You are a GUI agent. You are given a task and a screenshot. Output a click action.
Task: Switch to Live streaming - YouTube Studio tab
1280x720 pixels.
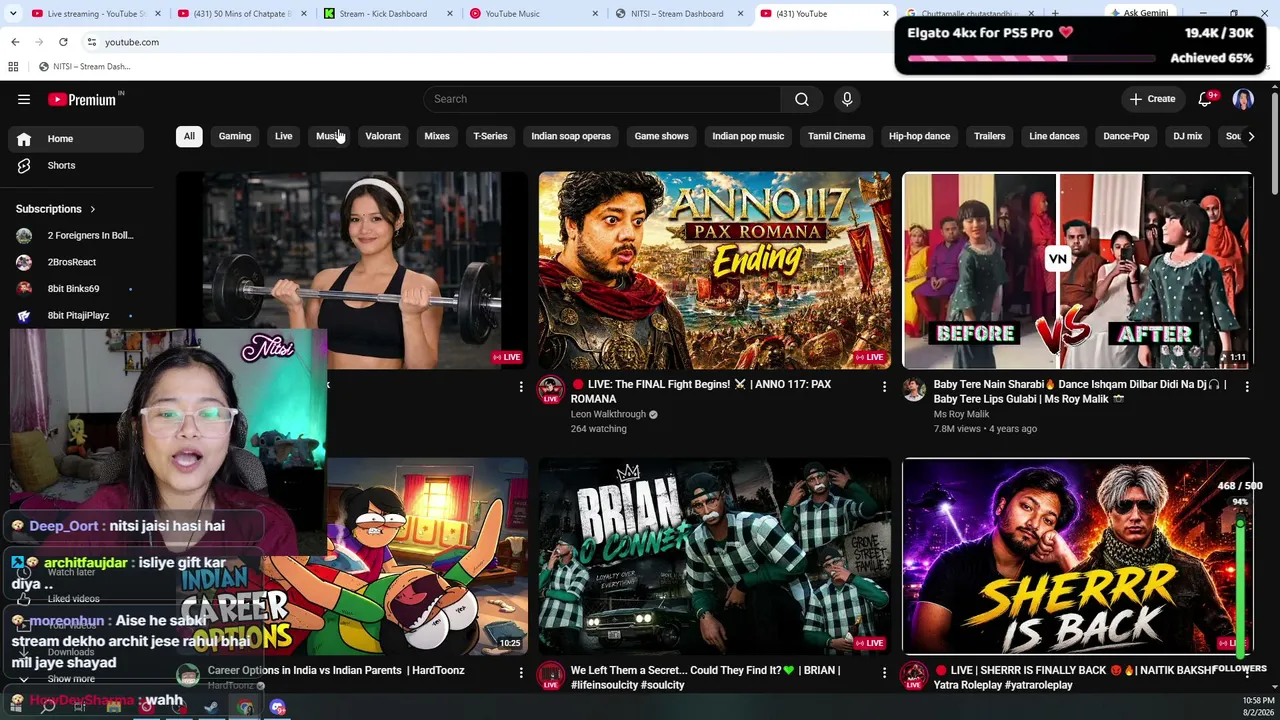pyautogui.click(x=95, y=14)
